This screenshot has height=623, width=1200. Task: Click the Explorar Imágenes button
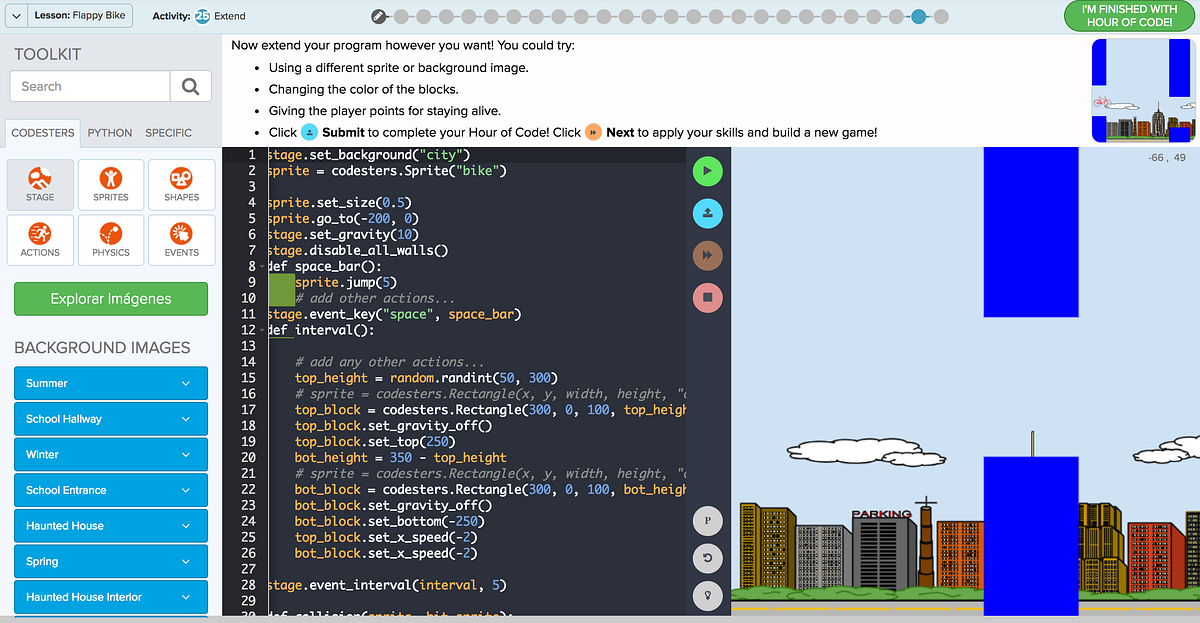point(110,298)
